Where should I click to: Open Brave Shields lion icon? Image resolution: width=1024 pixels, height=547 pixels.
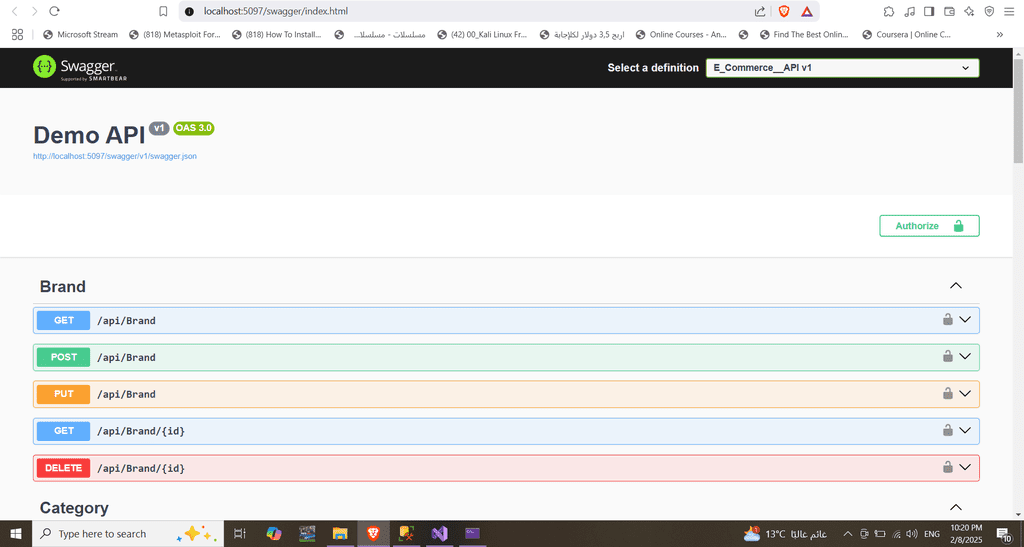pos(784,11)
